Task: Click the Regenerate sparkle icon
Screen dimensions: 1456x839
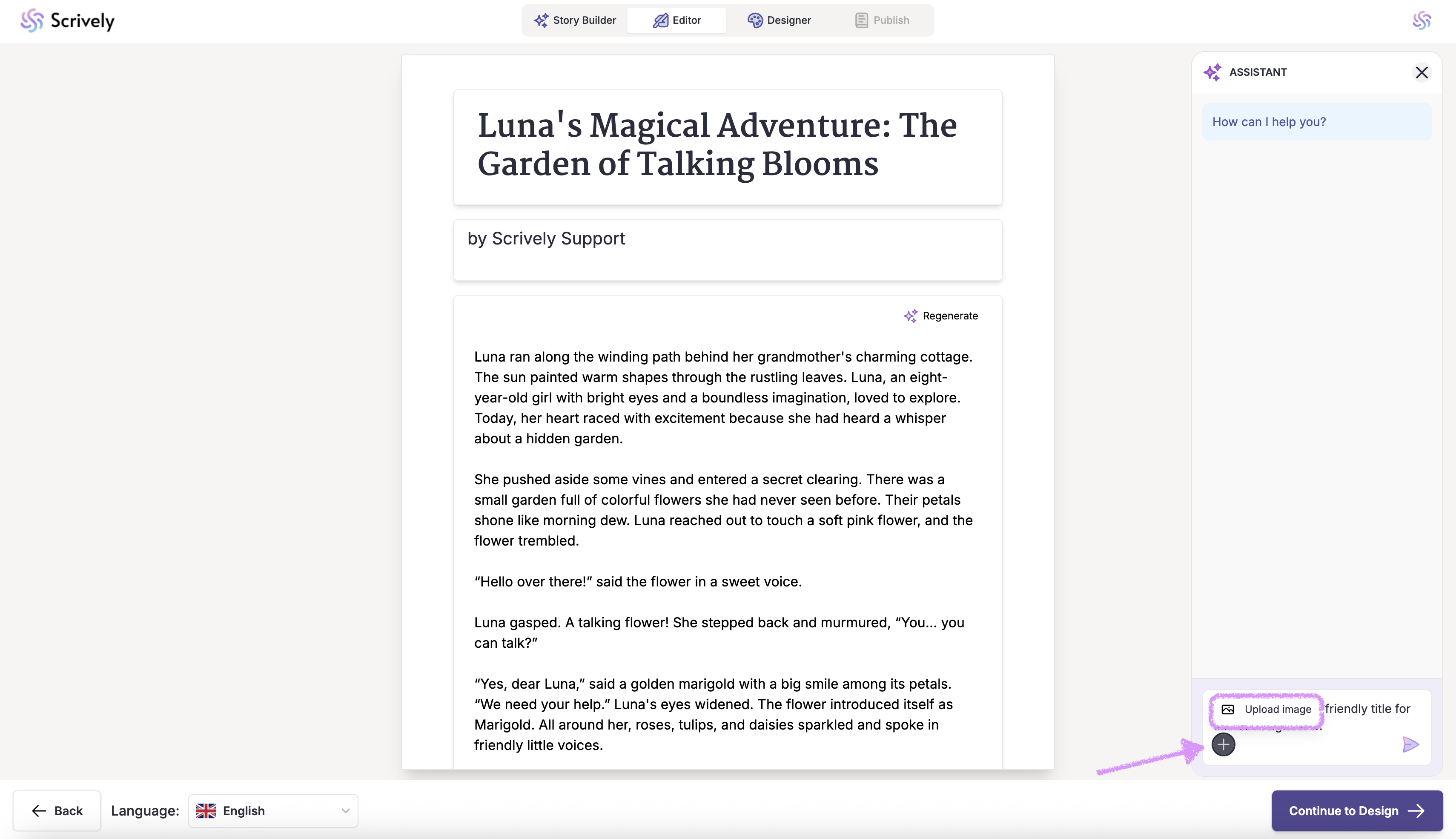Action: 910,316
